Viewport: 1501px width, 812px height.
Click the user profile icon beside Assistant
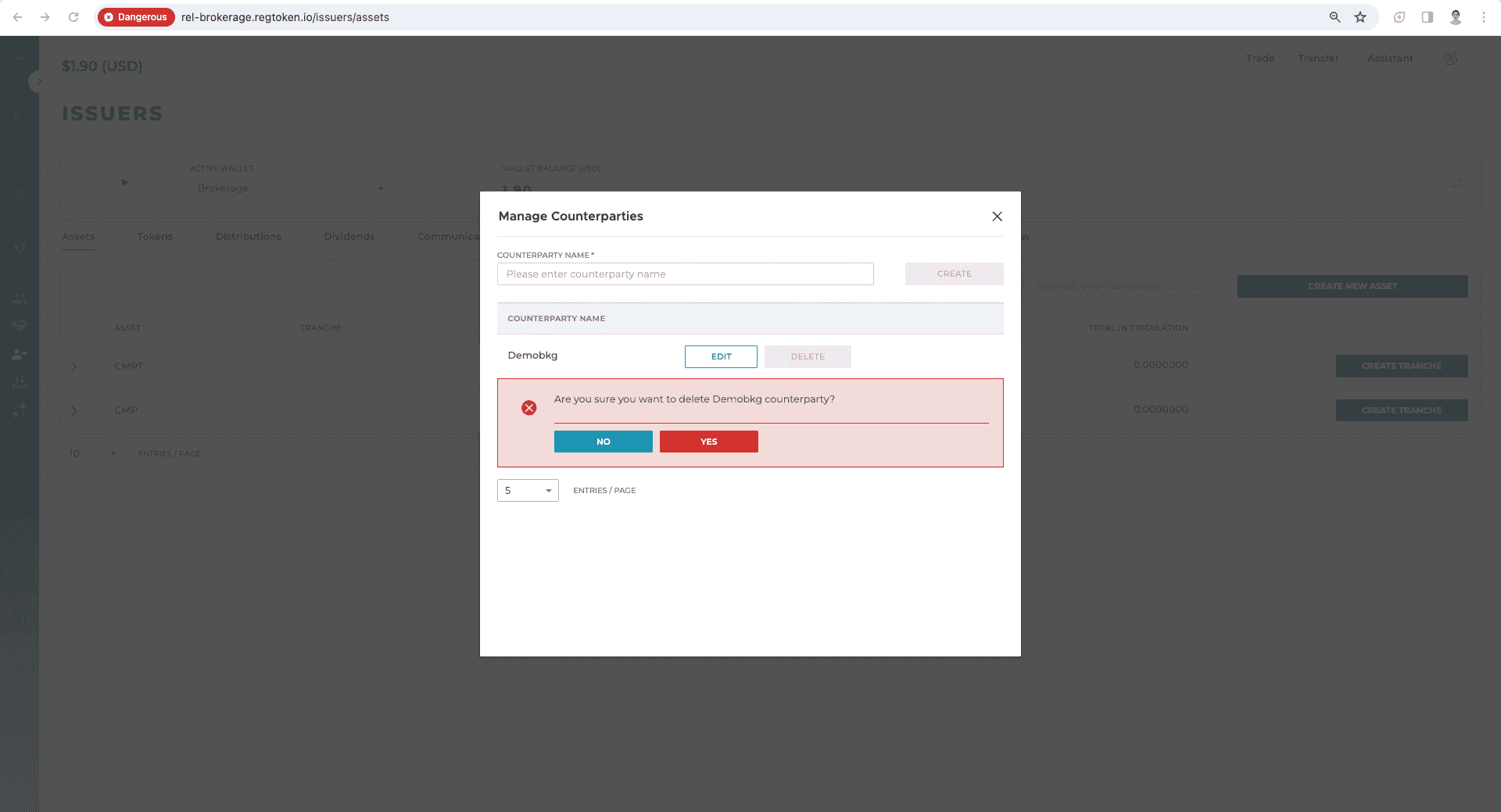[x=1450, y=59]
